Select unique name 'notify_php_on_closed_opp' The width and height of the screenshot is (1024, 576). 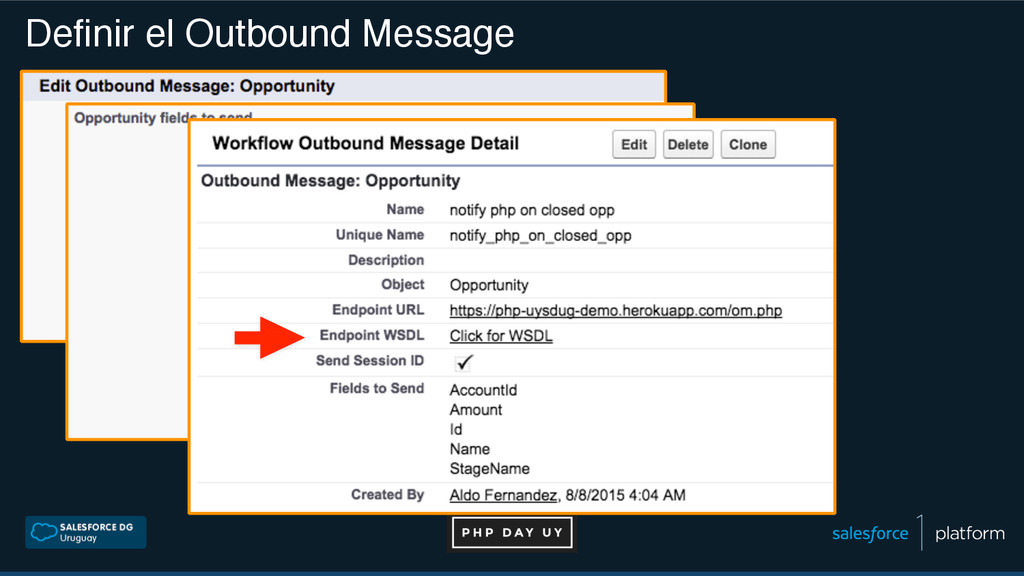tap(540, 236)
